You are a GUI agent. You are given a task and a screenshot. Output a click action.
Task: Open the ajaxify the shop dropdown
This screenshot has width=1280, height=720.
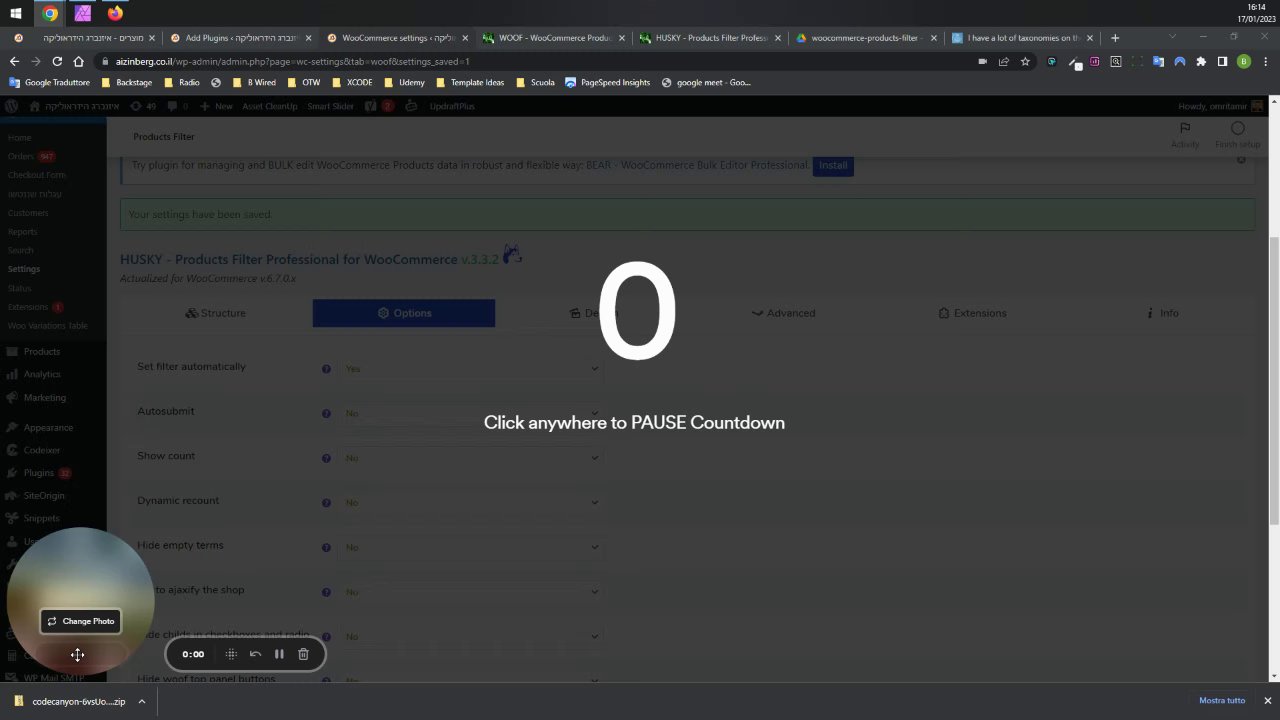coord(470,591)
